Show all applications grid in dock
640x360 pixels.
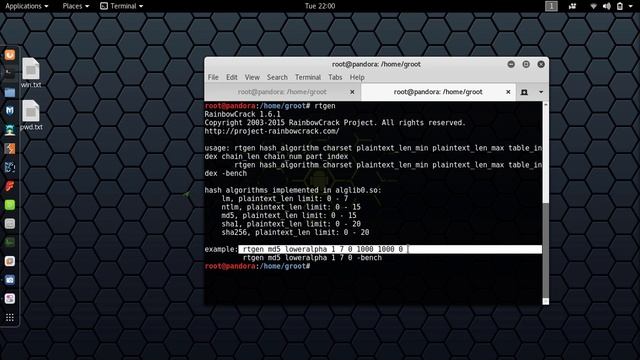[10, 318]
